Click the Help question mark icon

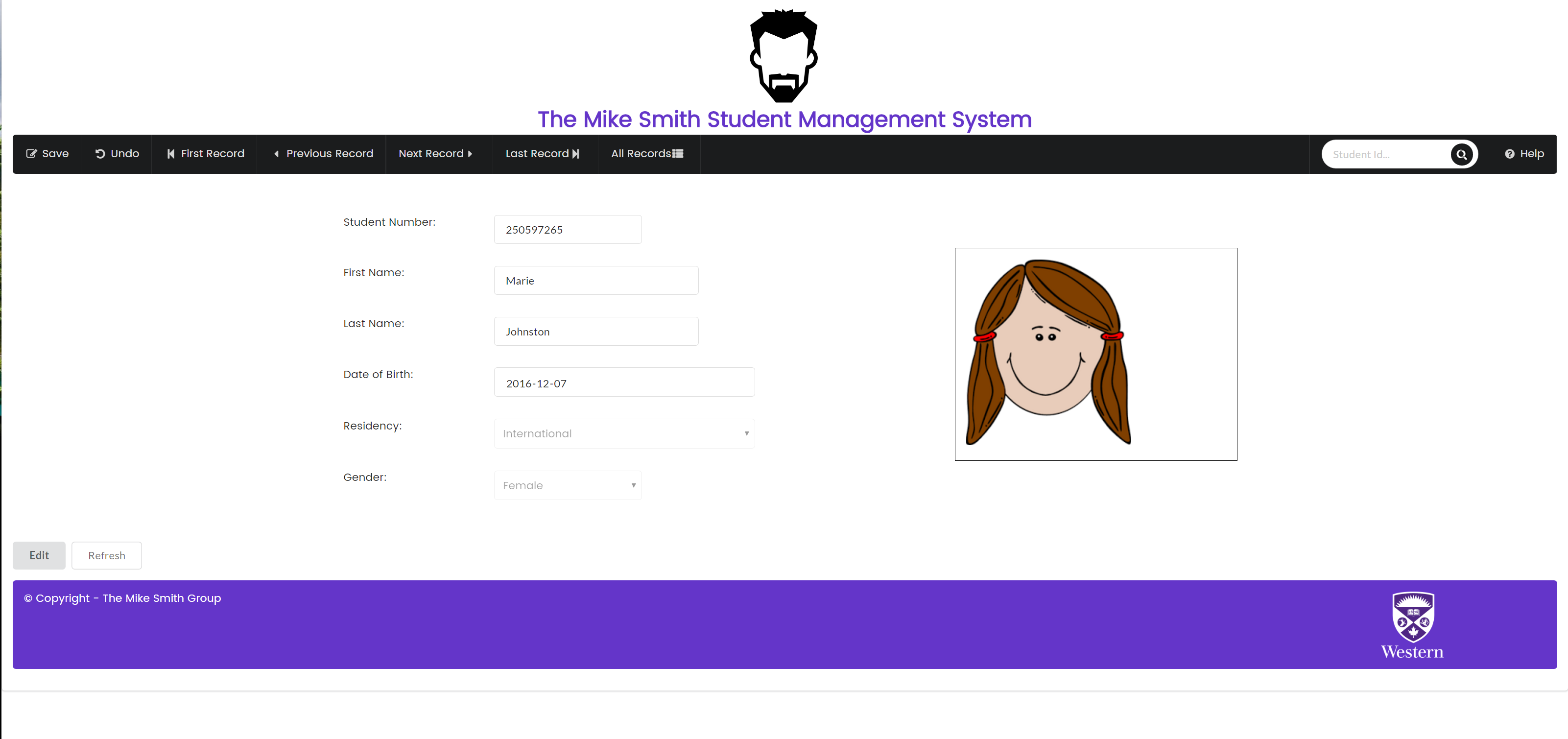click(1510, 154)
